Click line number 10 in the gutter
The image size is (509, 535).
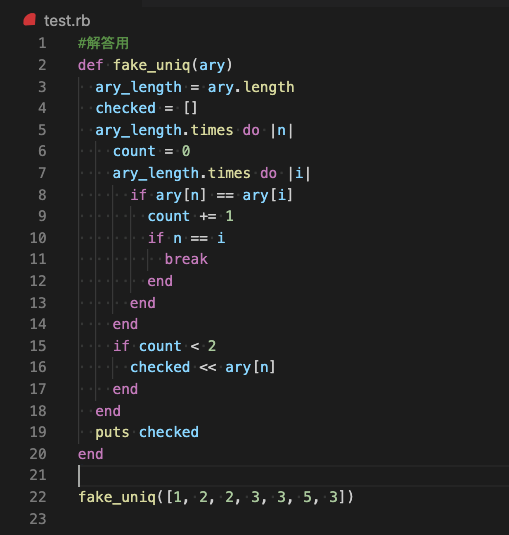point(38,238)
